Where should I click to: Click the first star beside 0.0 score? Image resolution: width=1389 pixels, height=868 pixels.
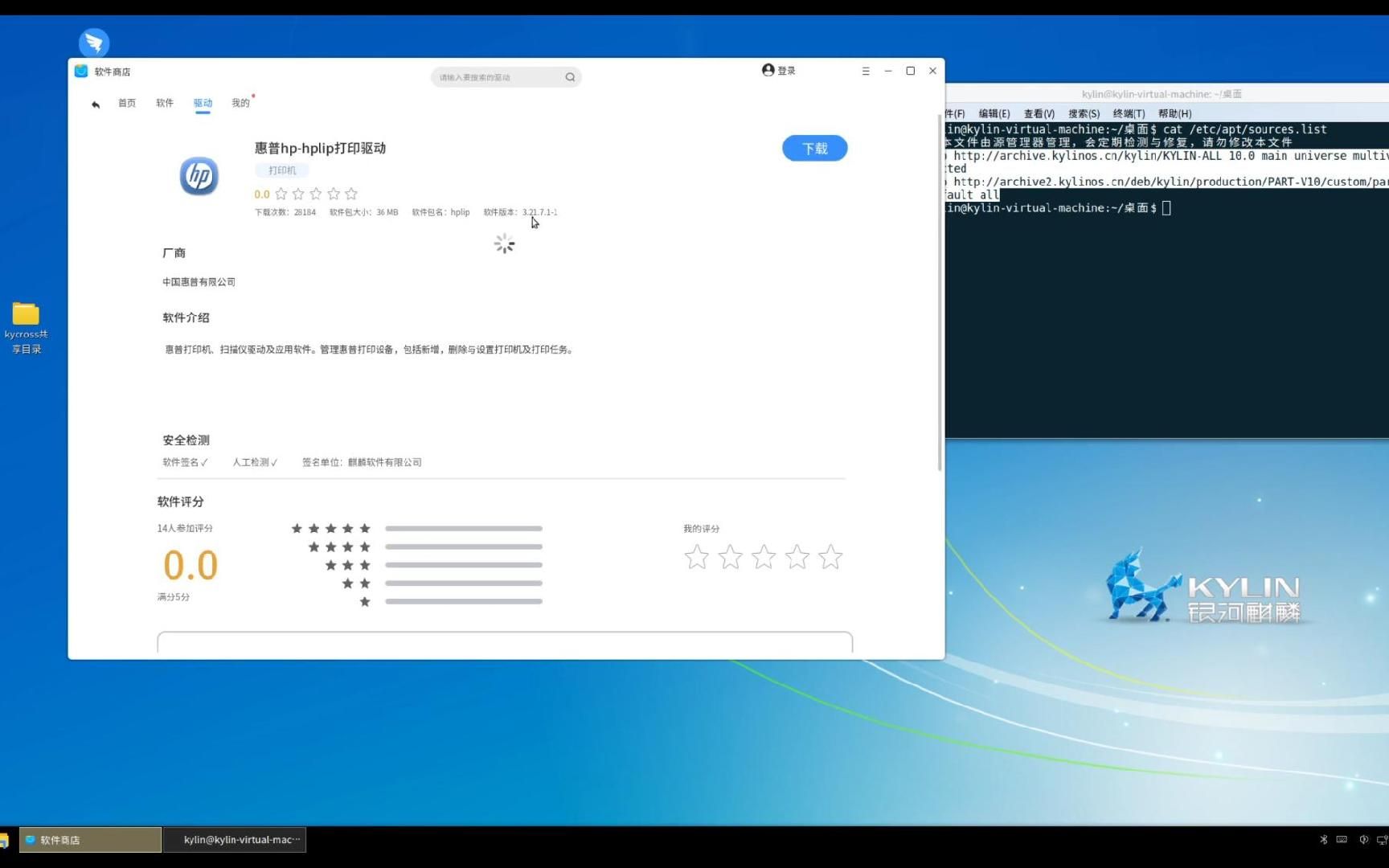click(281, 194)
